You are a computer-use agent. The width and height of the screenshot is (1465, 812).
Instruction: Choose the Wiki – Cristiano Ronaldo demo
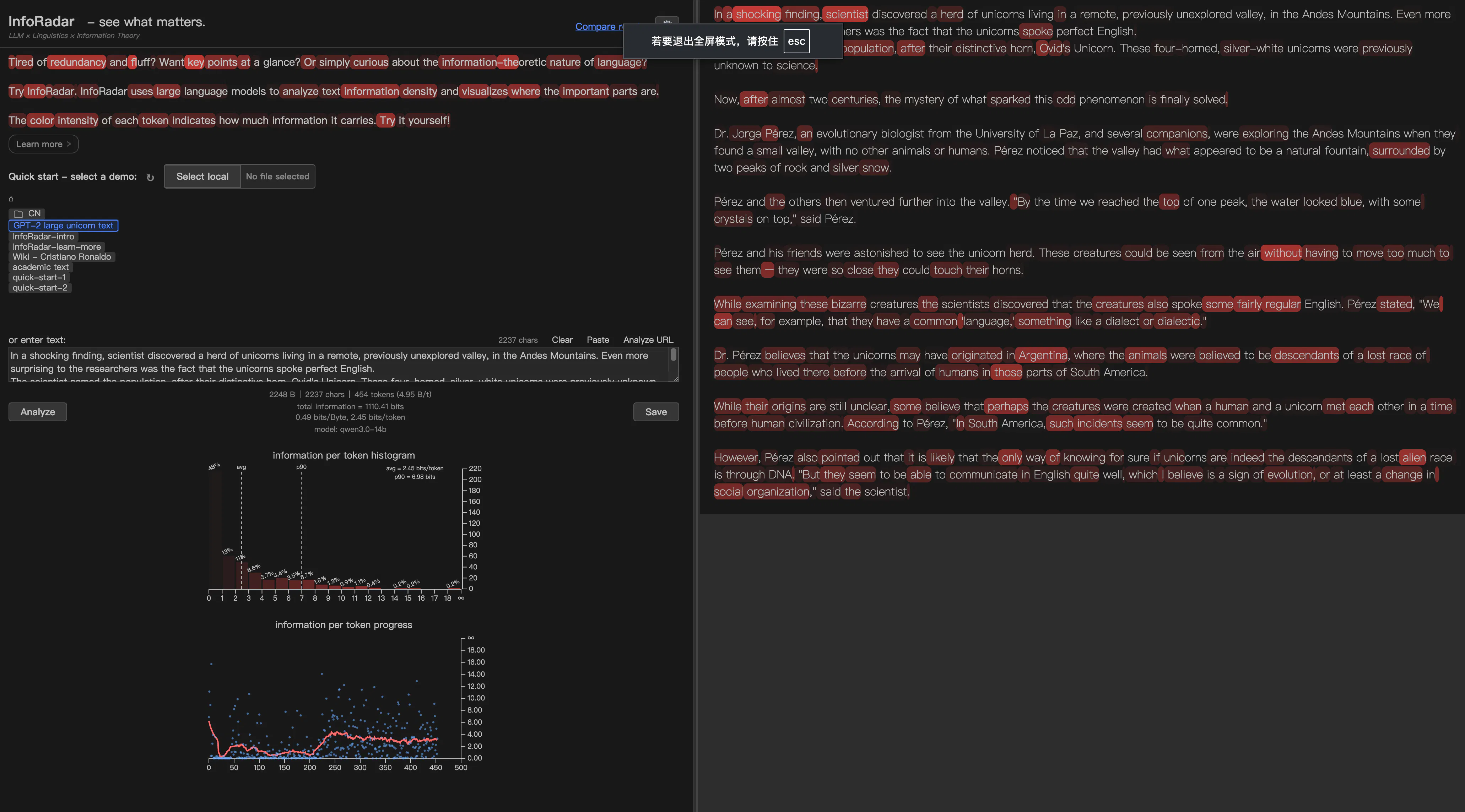[x=61, y=257]
